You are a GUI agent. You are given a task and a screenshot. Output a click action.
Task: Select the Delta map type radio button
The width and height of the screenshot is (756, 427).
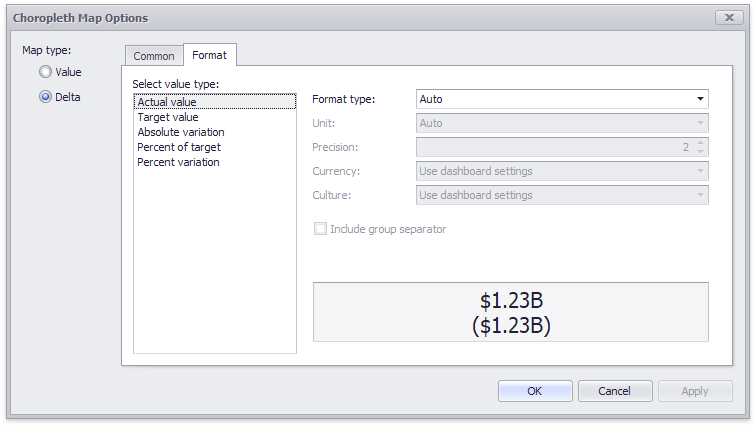45,97
